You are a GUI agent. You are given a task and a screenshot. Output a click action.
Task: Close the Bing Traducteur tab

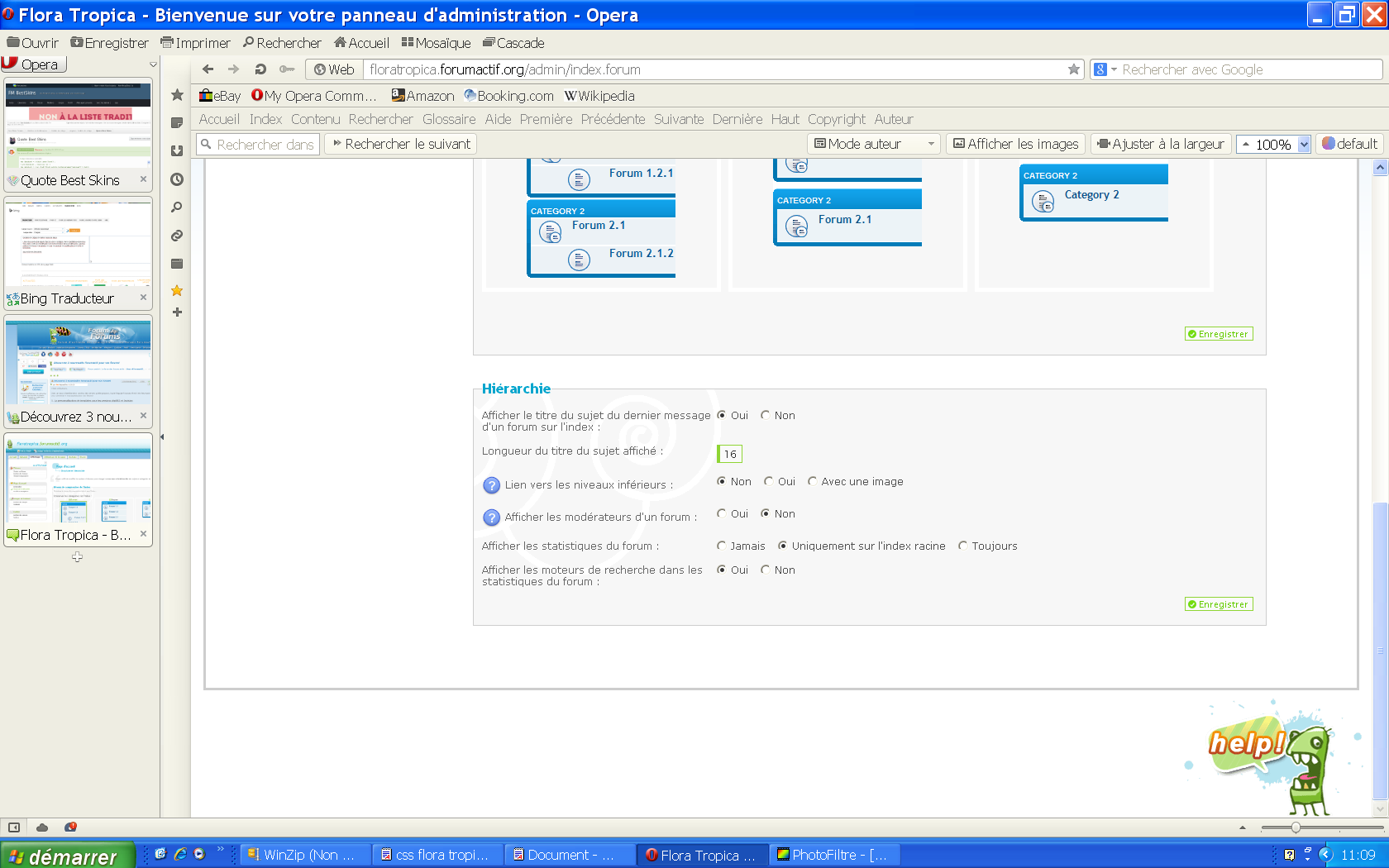(x=143, y=297)
